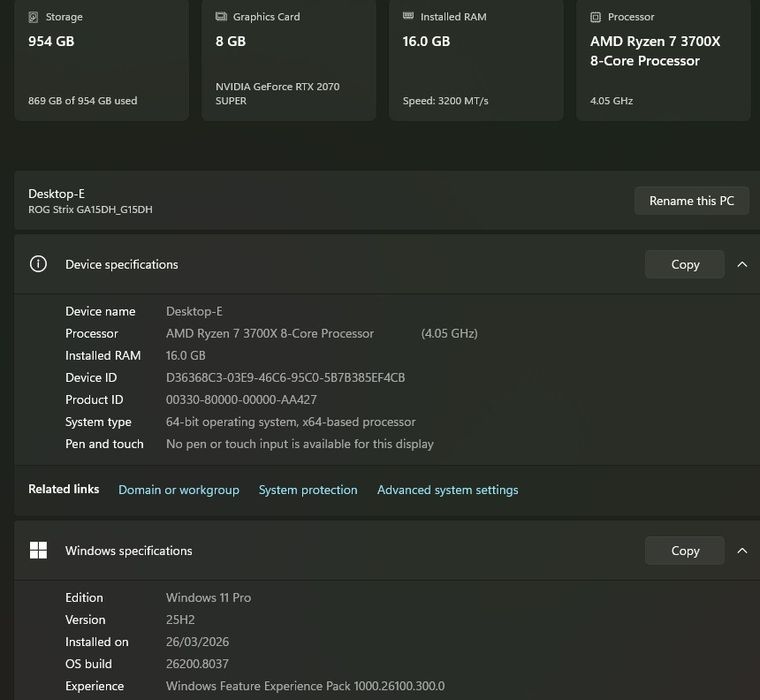Click the Windows logo icon
This screenshot has height=700, width=760.
38,550
